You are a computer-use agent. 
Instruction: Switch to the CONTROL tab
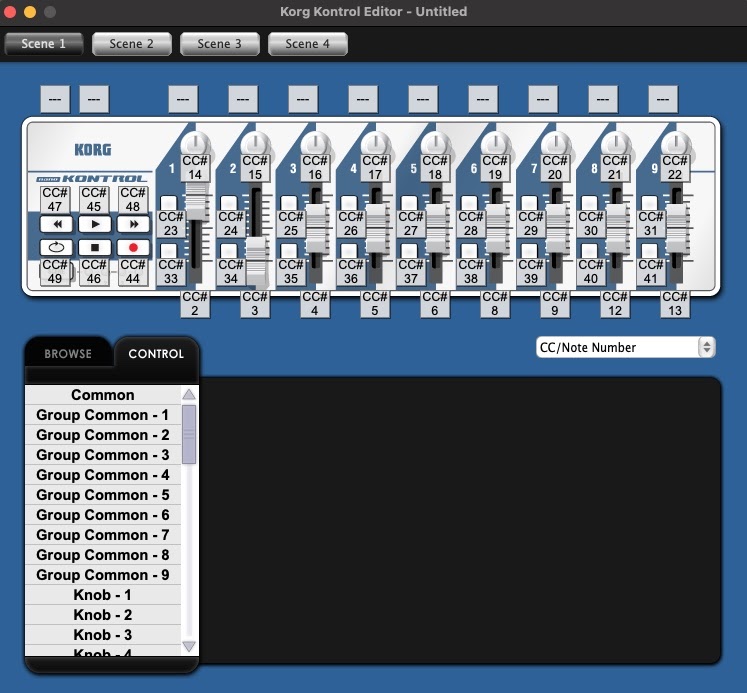pyautogui.click(x=156, y=354)
